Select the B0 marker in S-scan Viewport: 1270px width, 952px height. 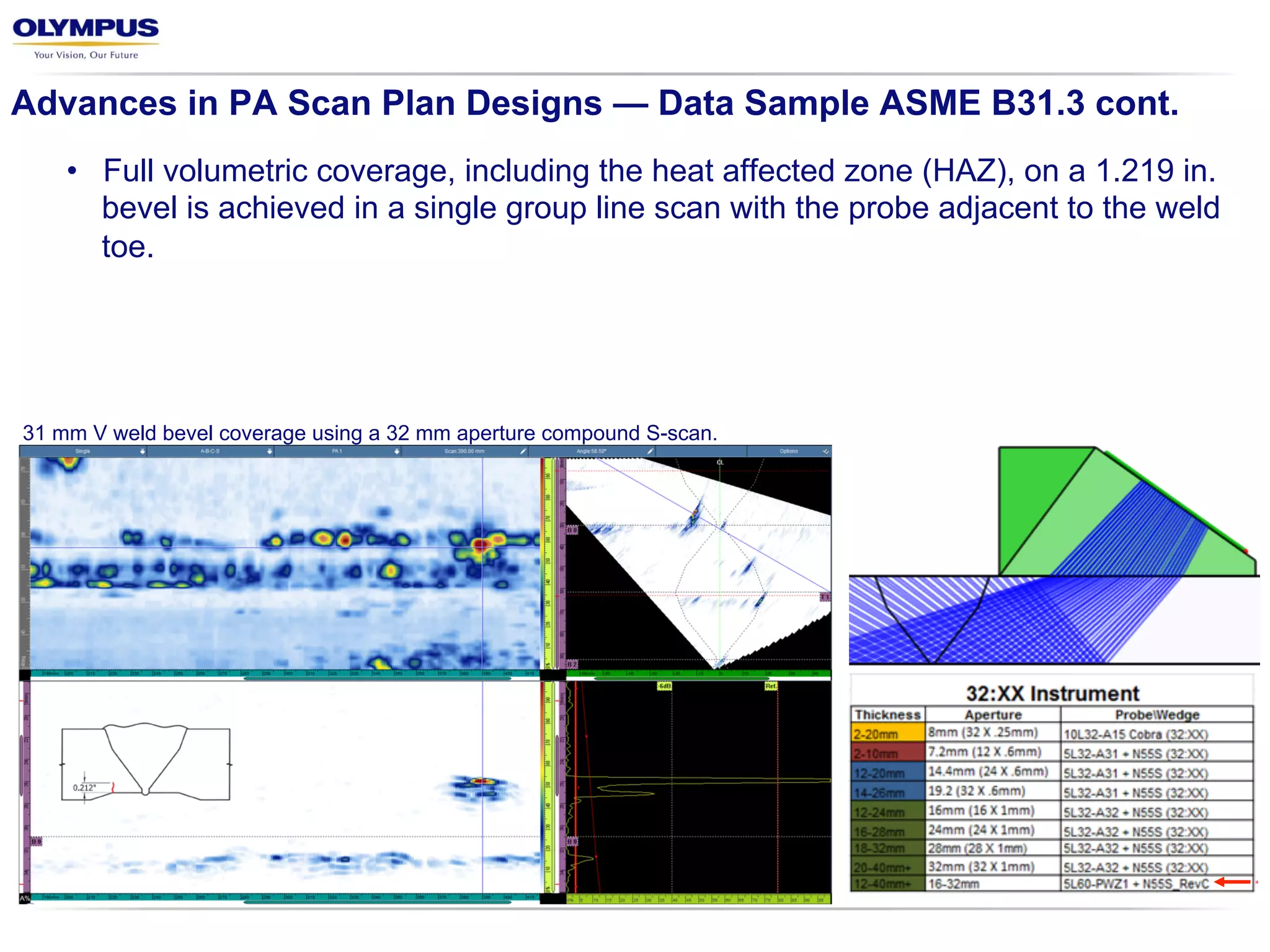click(572, 530)
